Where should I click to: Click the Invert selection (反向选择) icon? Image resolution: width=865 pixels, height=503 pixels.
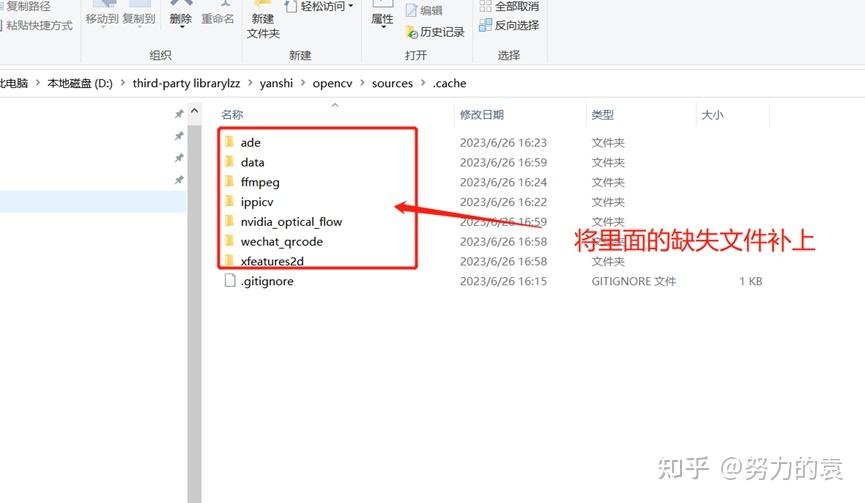(x=485, y=25)
